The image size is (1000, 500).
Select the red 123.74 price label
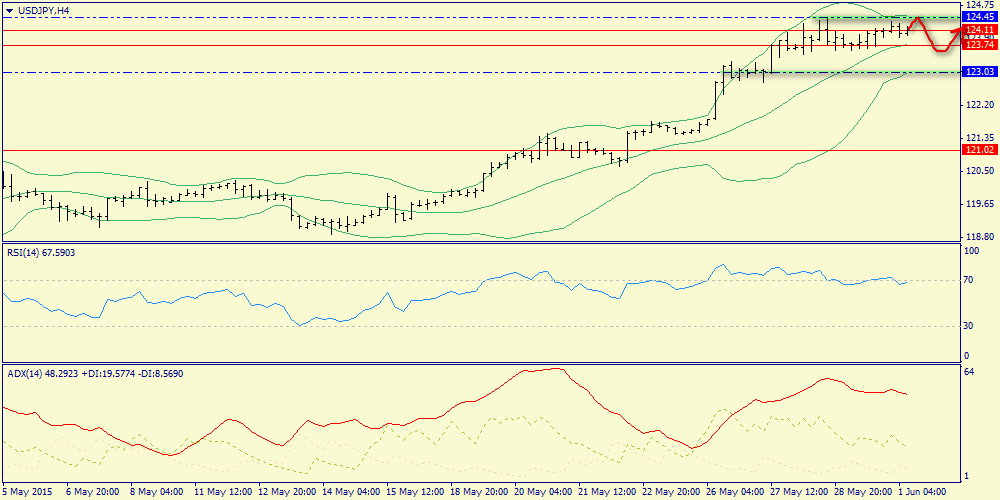982,45
